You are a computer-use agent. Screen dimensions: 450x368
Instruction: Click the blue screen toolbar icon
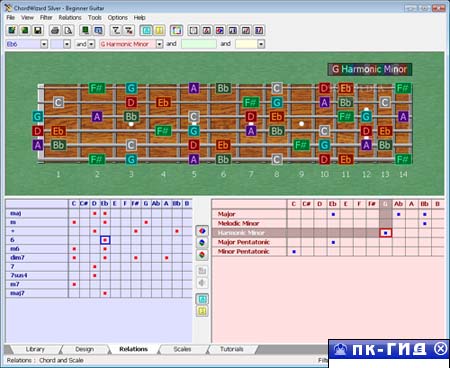coord(98,30)
